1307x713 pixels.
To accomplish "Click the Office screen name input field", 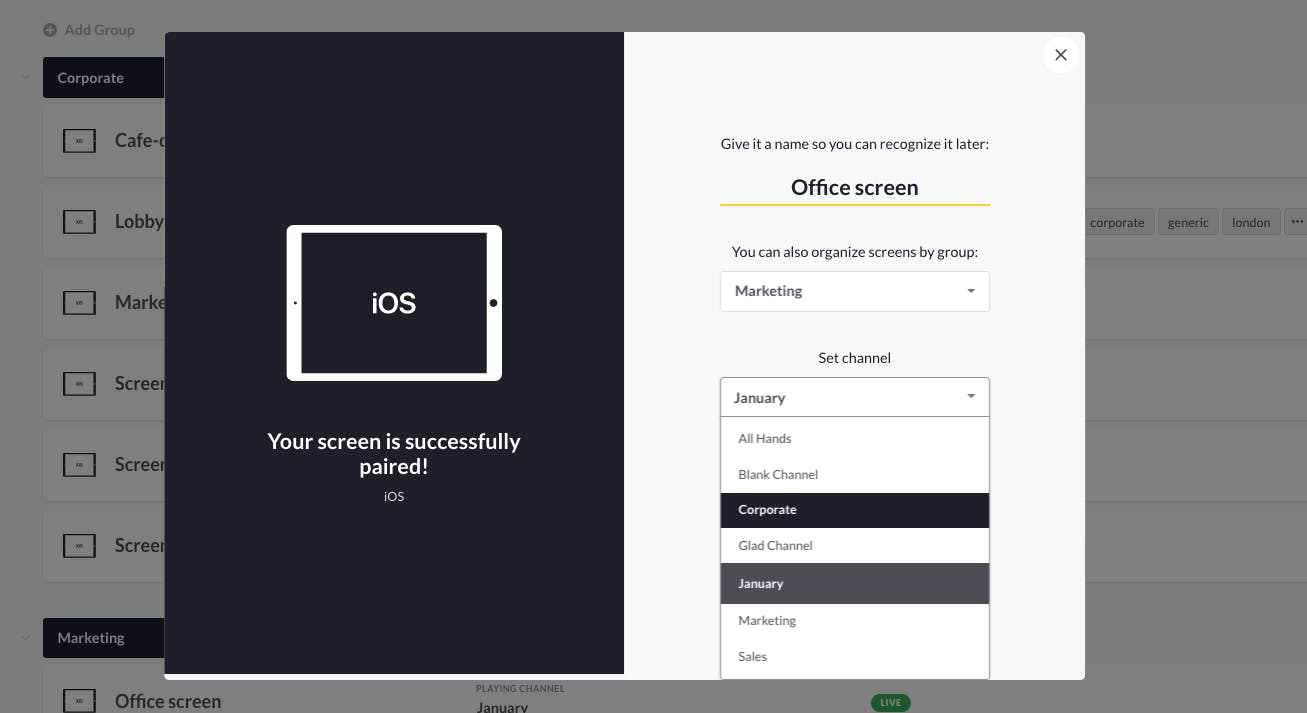I will point(855,187).
